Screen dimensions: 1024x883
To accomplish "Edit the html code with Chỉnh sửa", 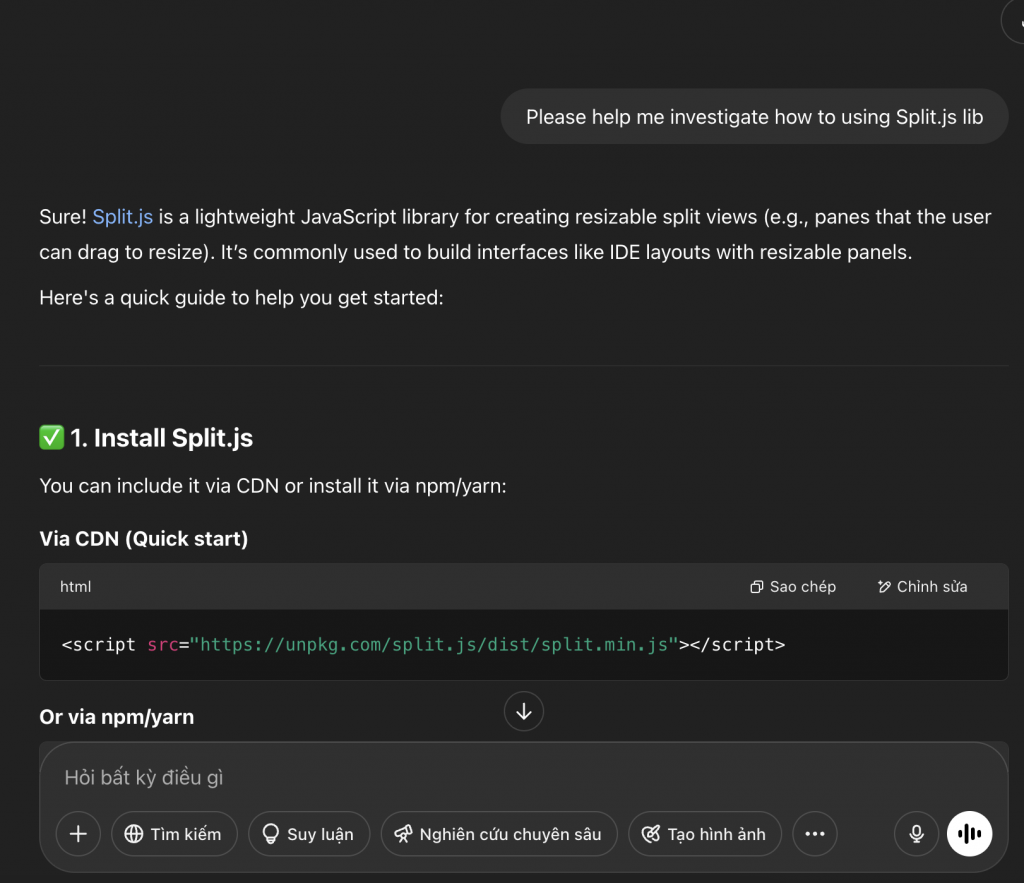I will [922, 586].
